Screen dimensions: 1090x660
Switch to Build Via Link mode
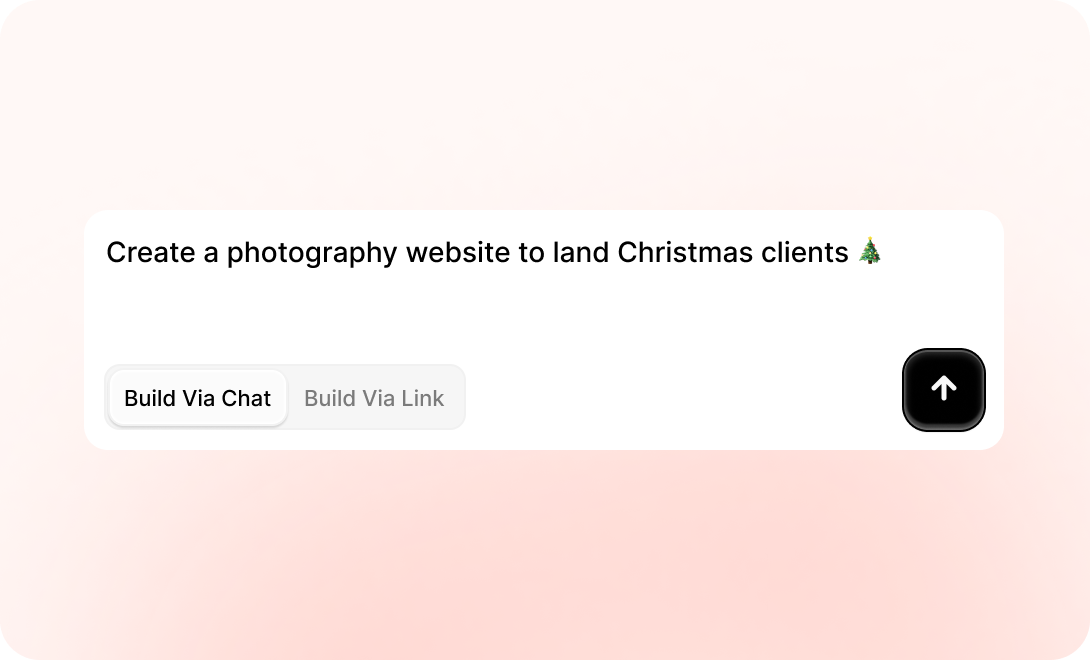(374, 398)
